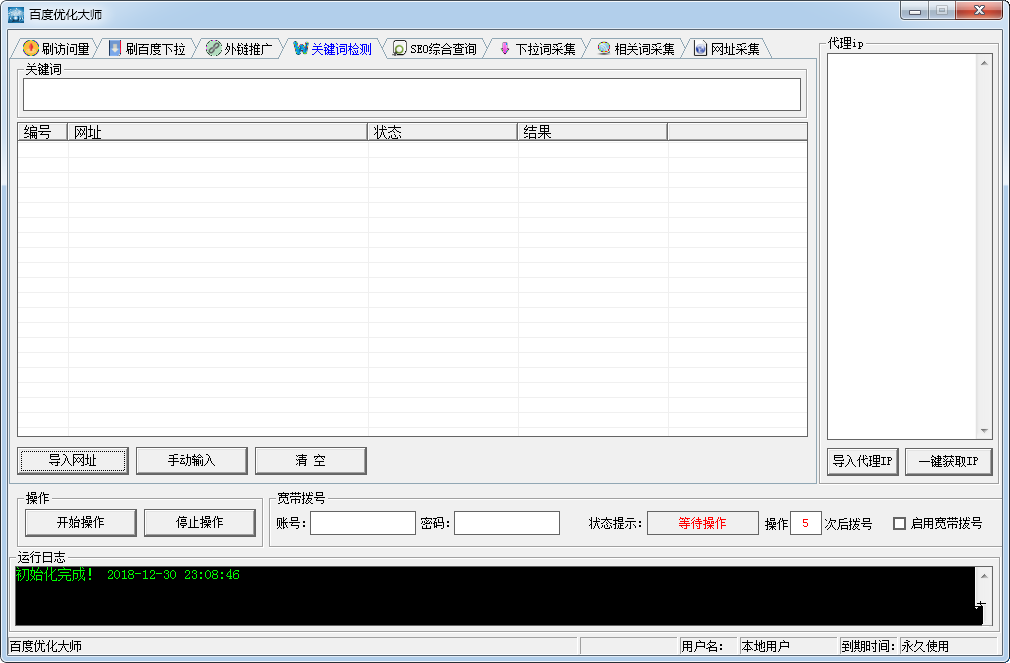
Task: Click the 导入网址 button
Action: coord(73,461)
